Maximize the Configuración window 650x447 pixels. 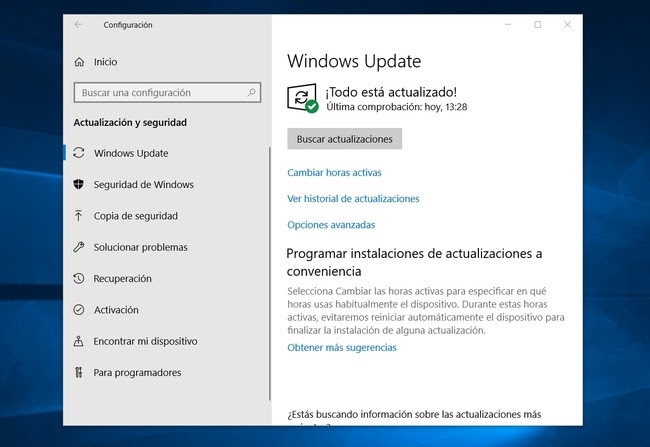pyautogui.click(x=538, y=25)
